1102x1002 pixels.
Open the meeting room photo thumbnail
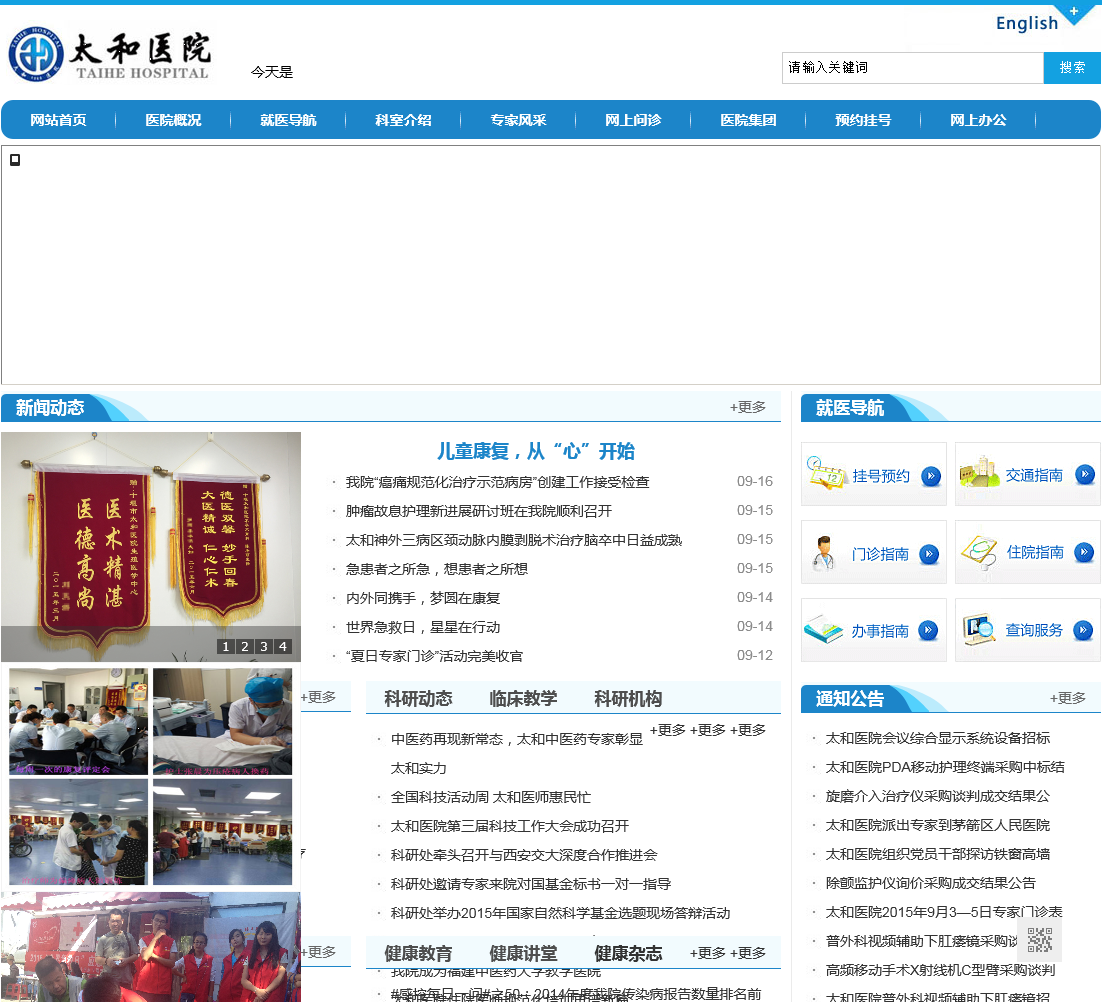[x=79, y=722]
